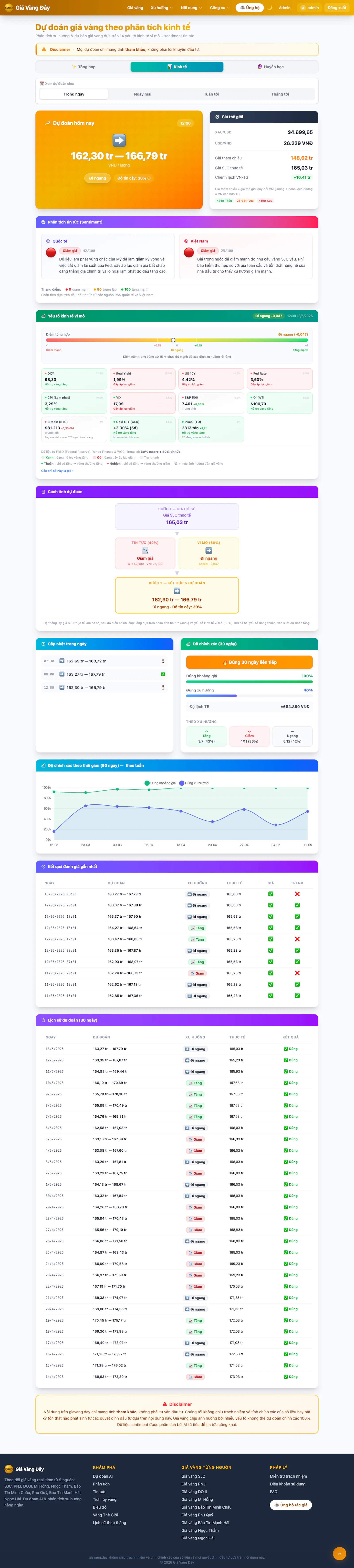Open the Admin menu item in the navbar

pos(285,8)
